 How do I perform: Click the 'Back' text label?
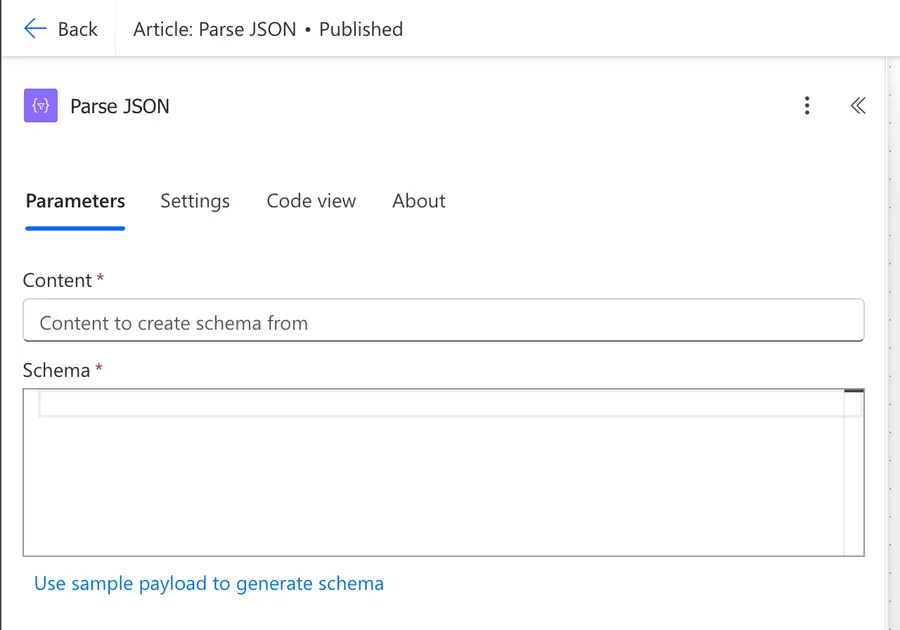pos(77,29)
